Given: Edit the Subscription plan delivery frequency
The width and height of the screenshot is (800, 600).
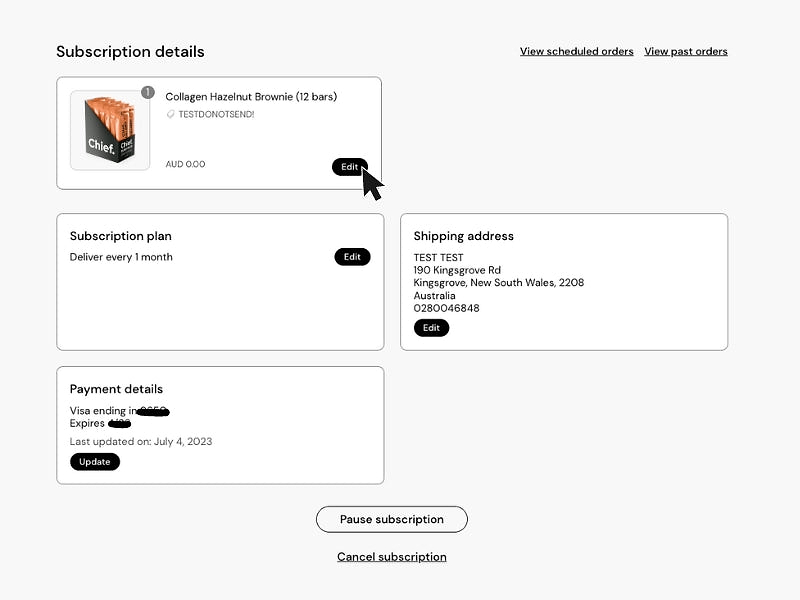Looking at the screenshot, I should (352, 257).
